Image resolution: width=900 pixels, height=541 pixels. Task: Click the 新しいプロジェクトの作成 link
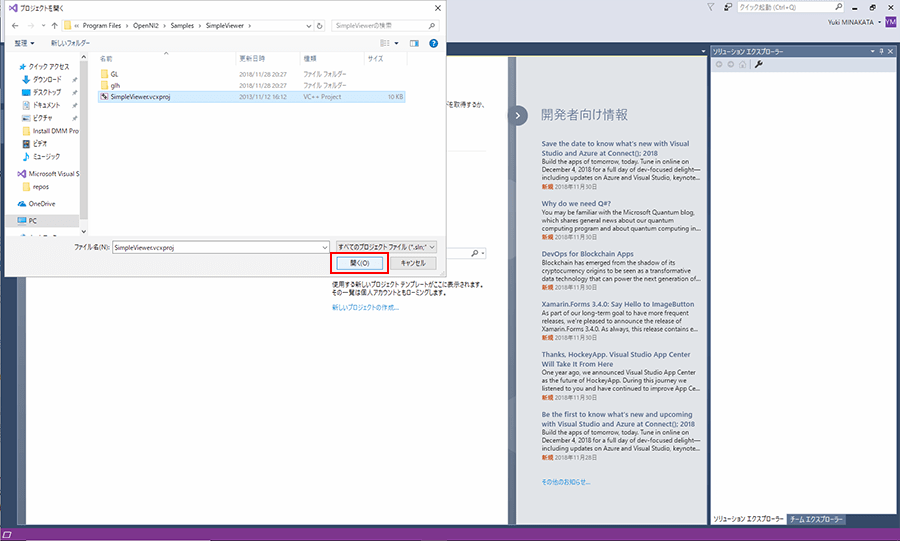tap(365, 308)
